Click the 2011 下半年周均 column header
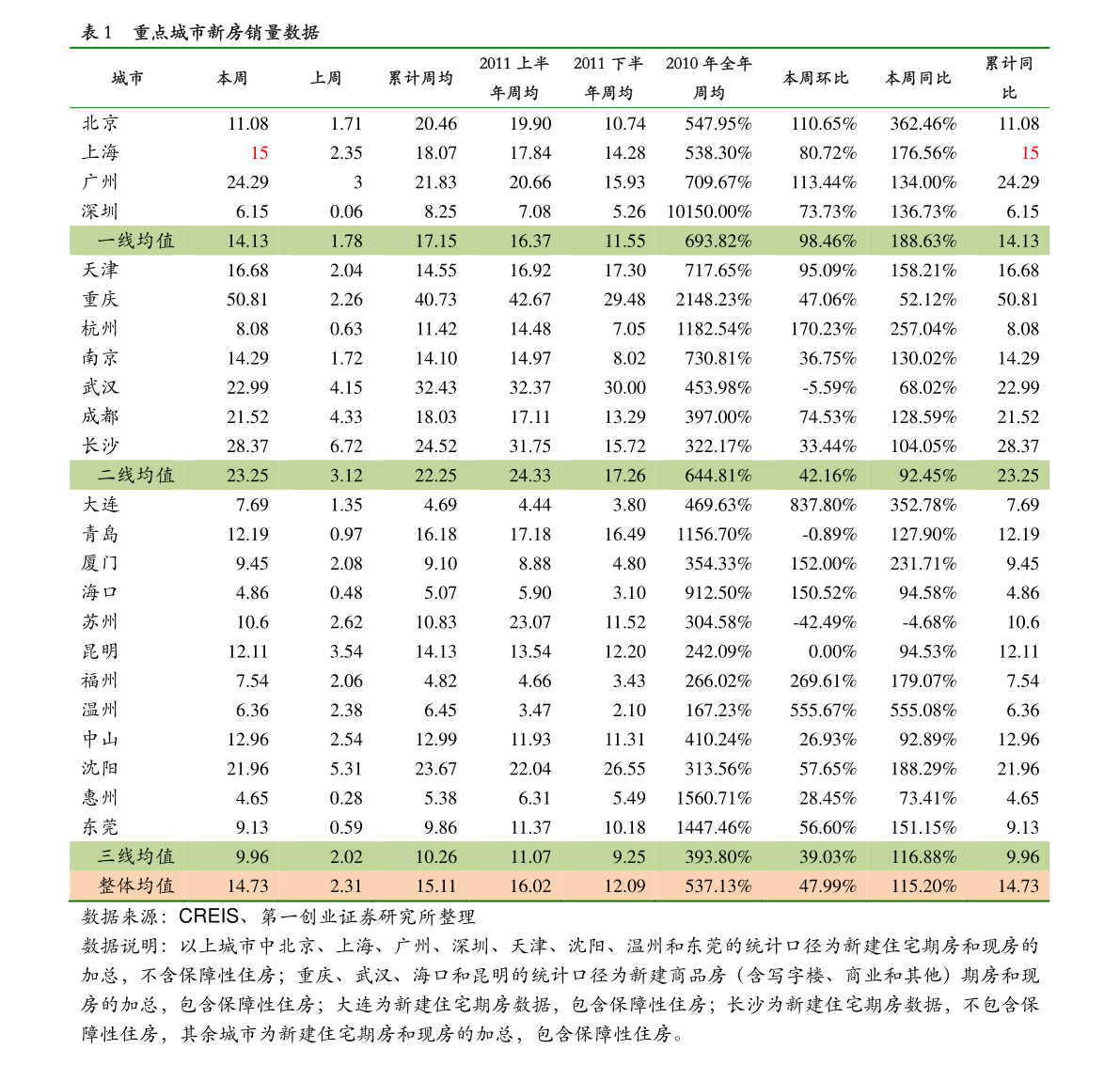The width and height of the screenshot is (1120, 1065). click(608, 78)
